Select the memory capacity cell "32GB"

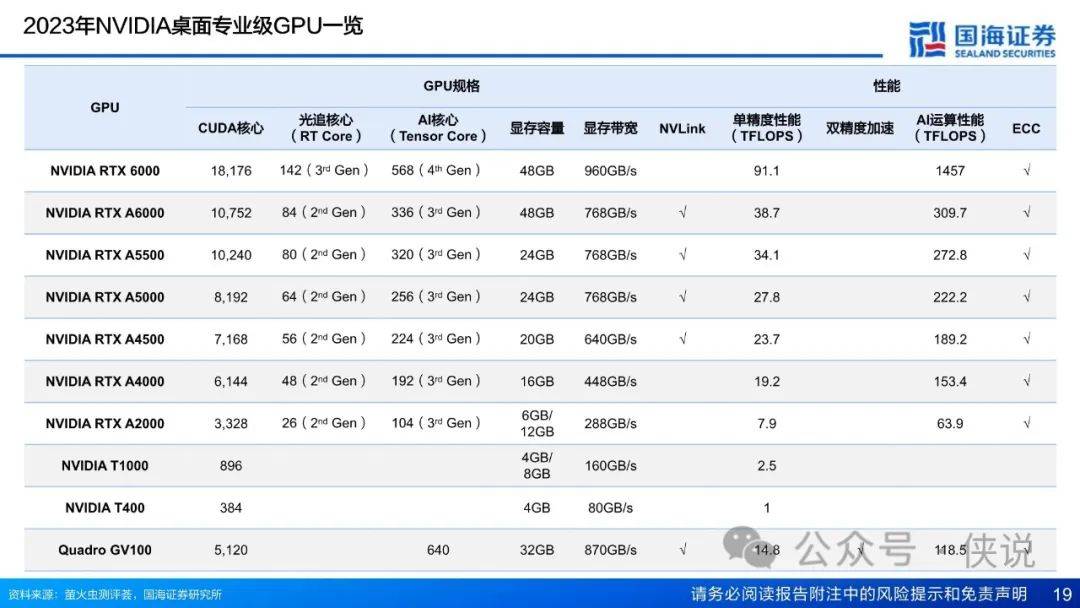pyautogui.click(x=537, y=550)
